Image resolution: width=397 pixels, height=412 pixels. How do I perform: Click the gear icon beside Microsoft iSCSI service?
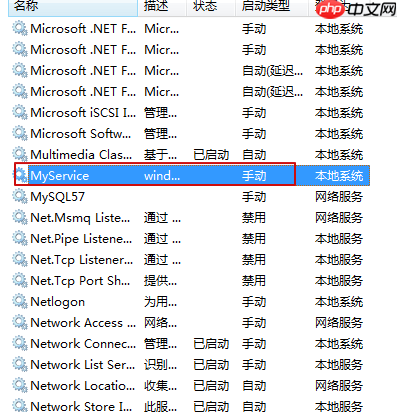tap(20, 112)
